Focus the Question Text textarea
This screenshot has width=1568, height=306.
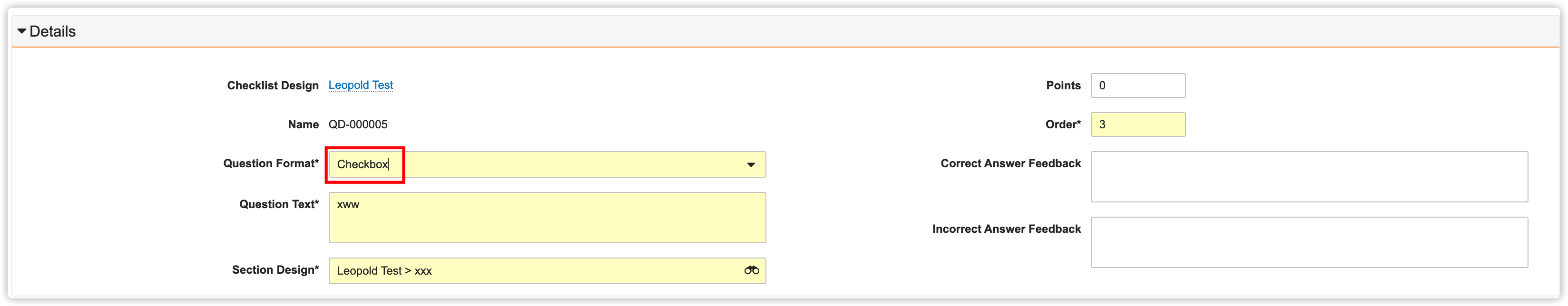[547, 217]
